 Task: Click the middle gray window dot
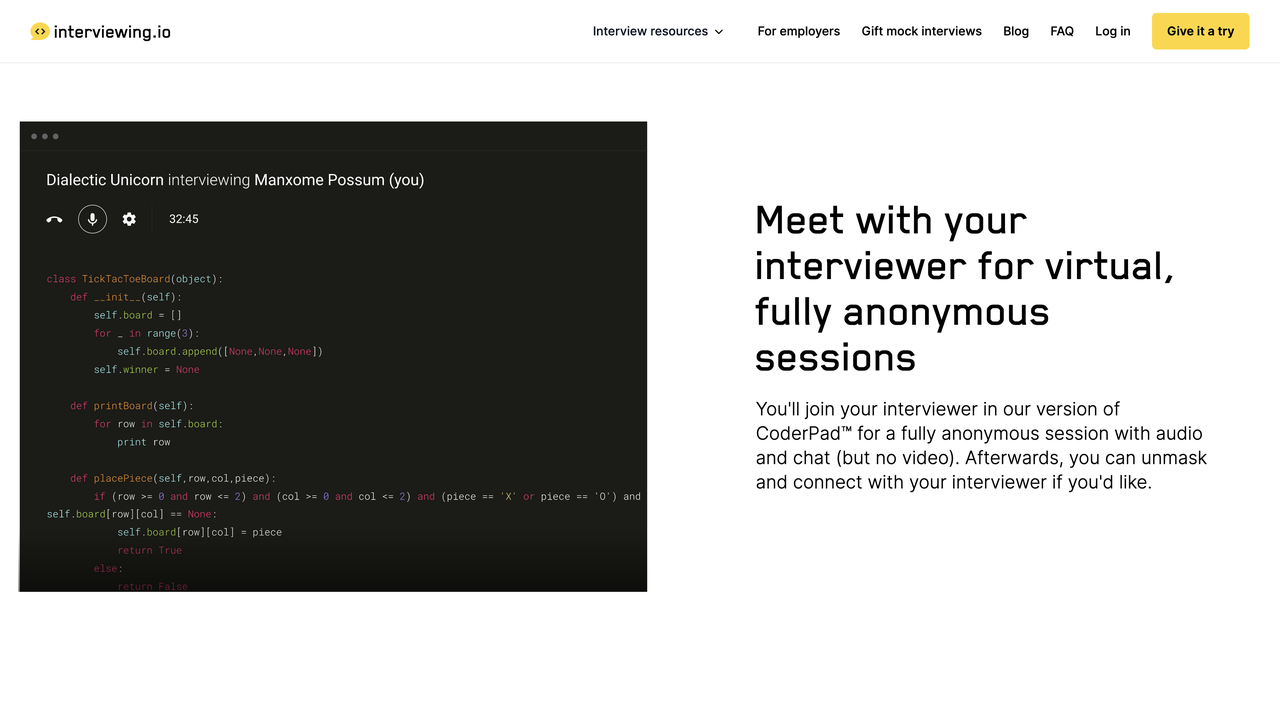[x=45, y=136]
